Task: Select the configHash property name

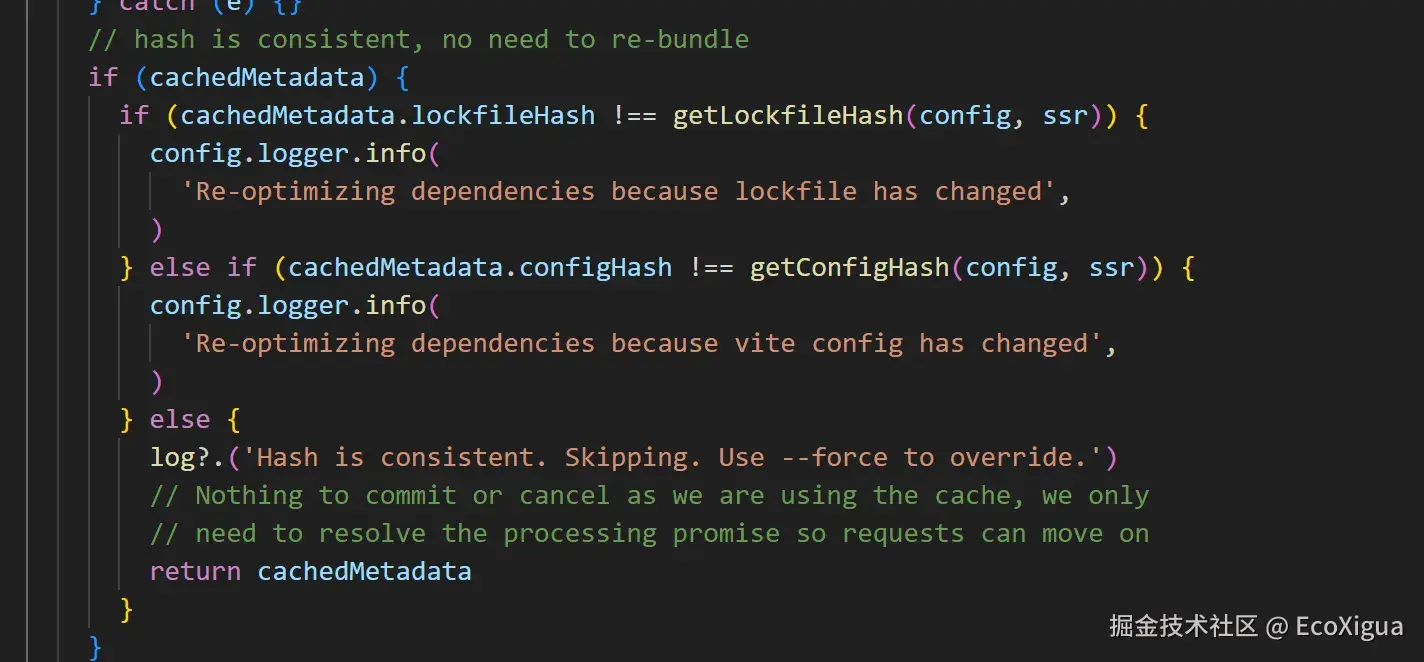Action: click(x=595, y=267)
